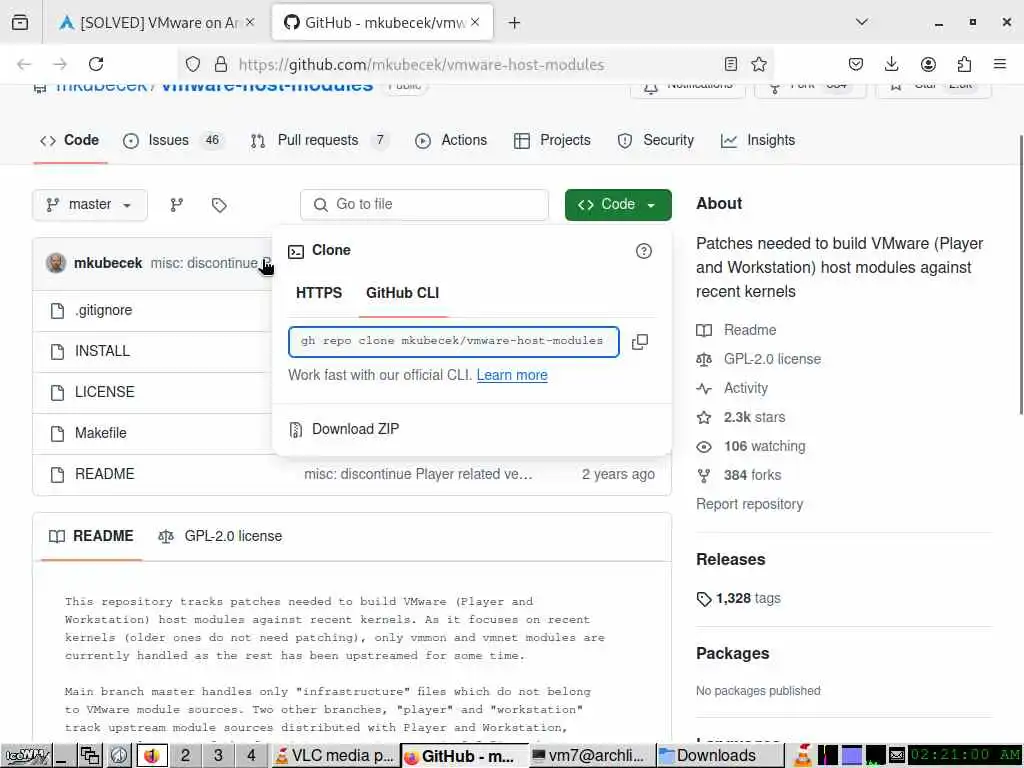Close the GitHub mkubecek tab
1024x768 pixels.
click(475, 22)
